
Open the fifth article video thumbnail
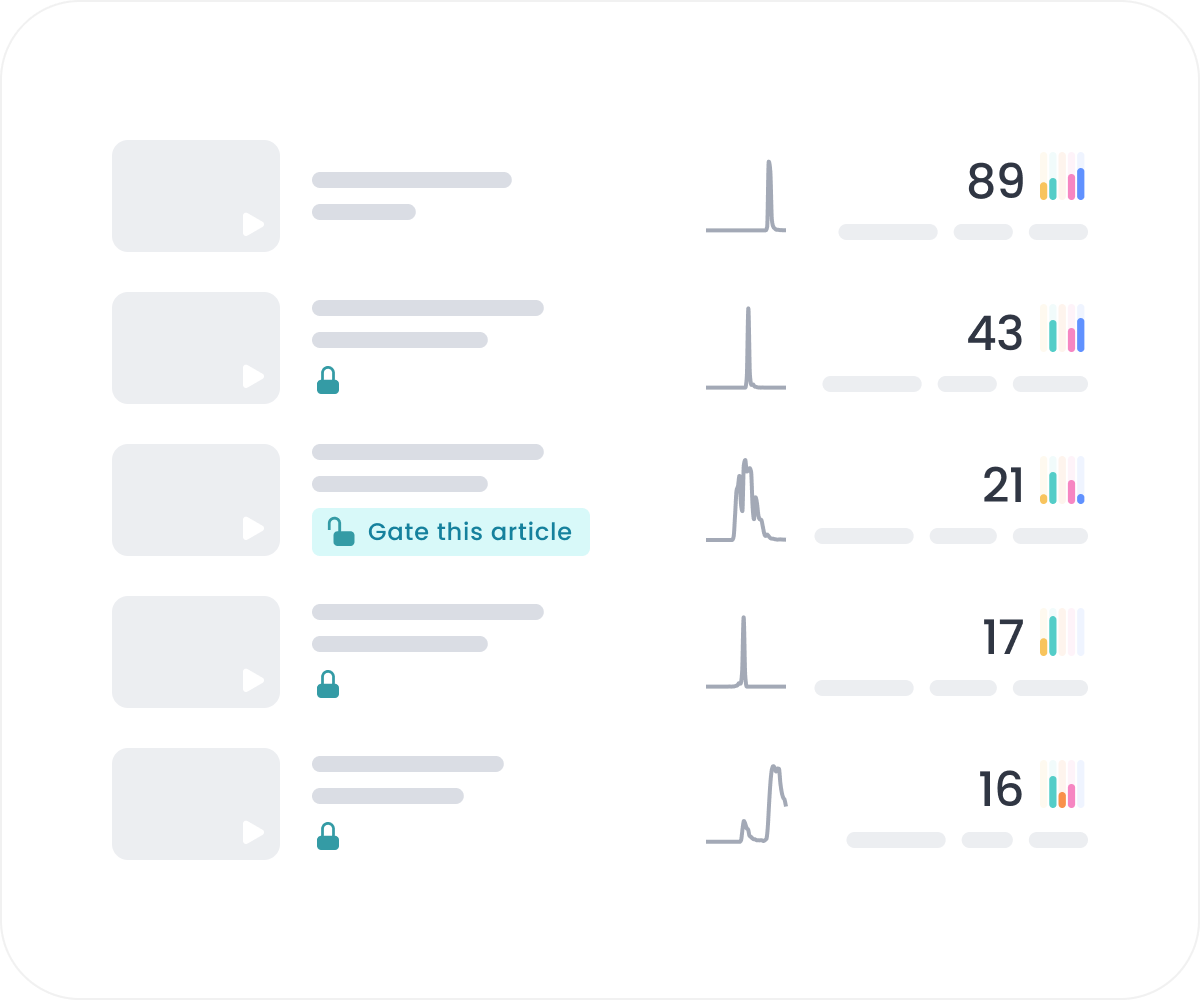196,804
